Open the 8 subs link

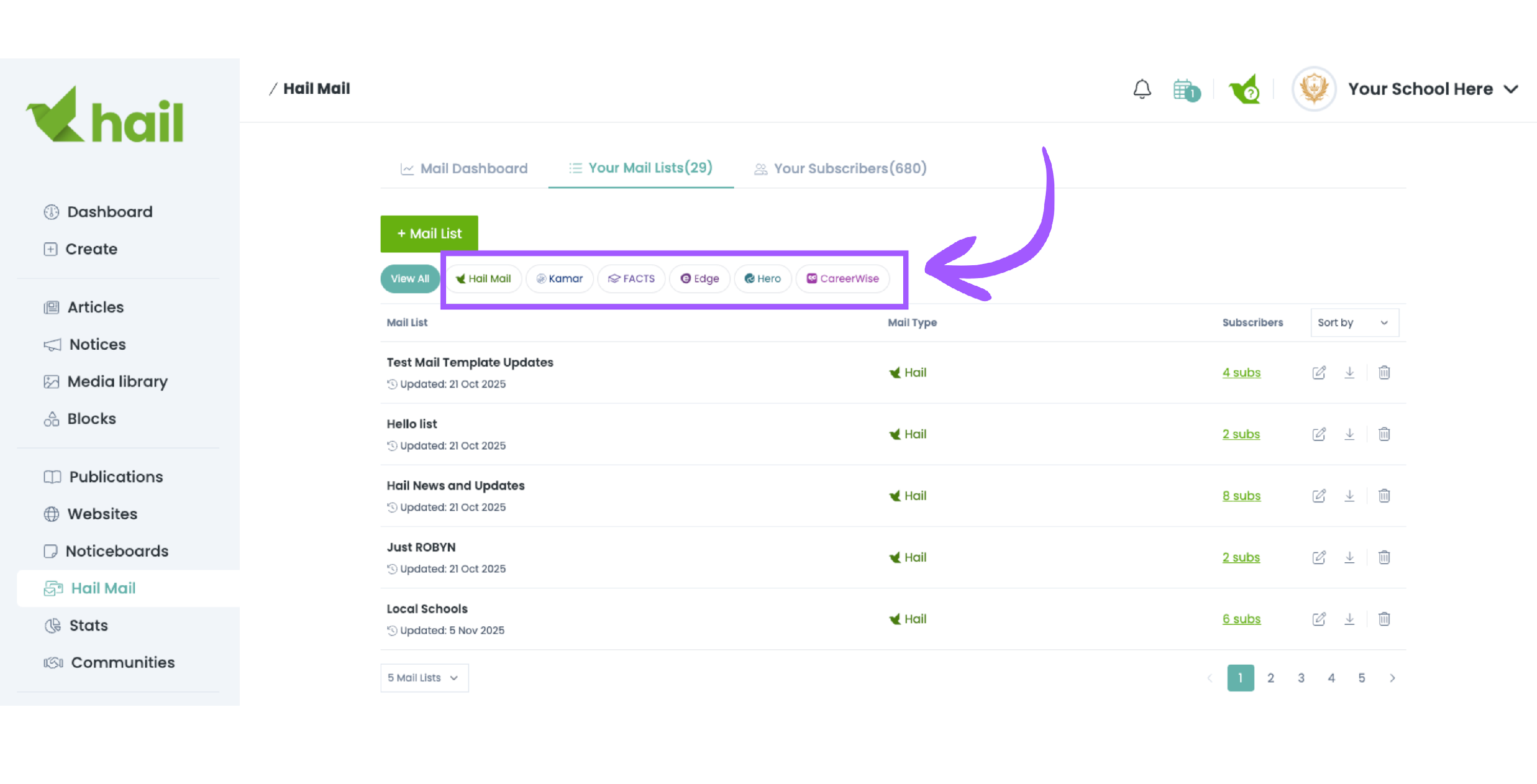tap(1241, 496)
